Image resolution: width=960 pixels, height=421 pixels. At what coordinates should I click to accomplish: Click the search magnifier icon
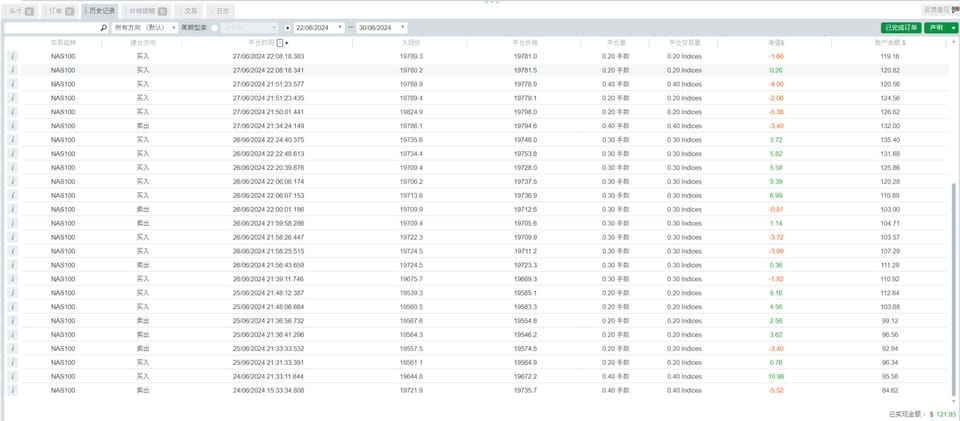click(103, 28)
